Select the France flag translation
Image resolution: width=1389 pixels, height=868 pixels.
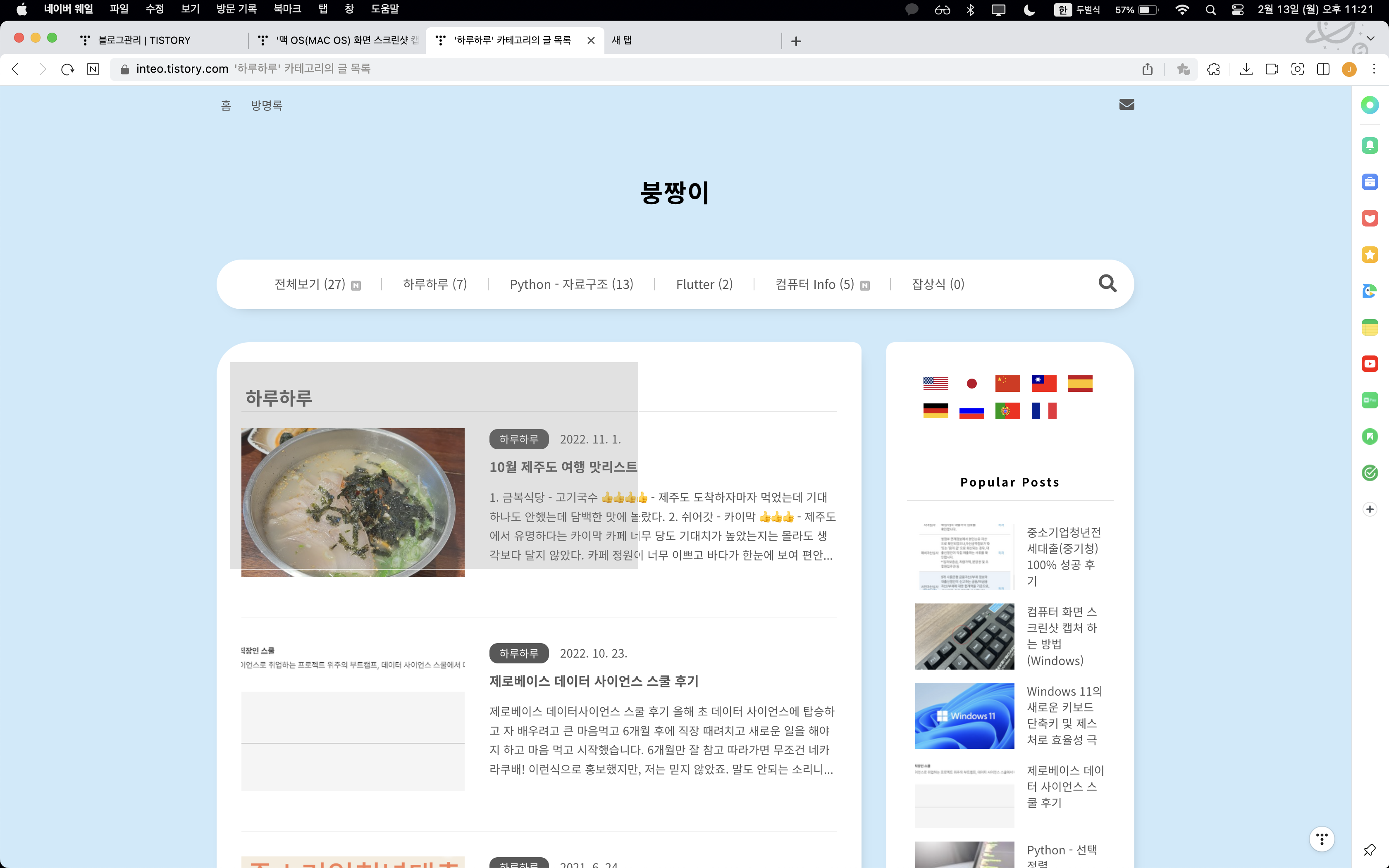tap(1043, 410)
